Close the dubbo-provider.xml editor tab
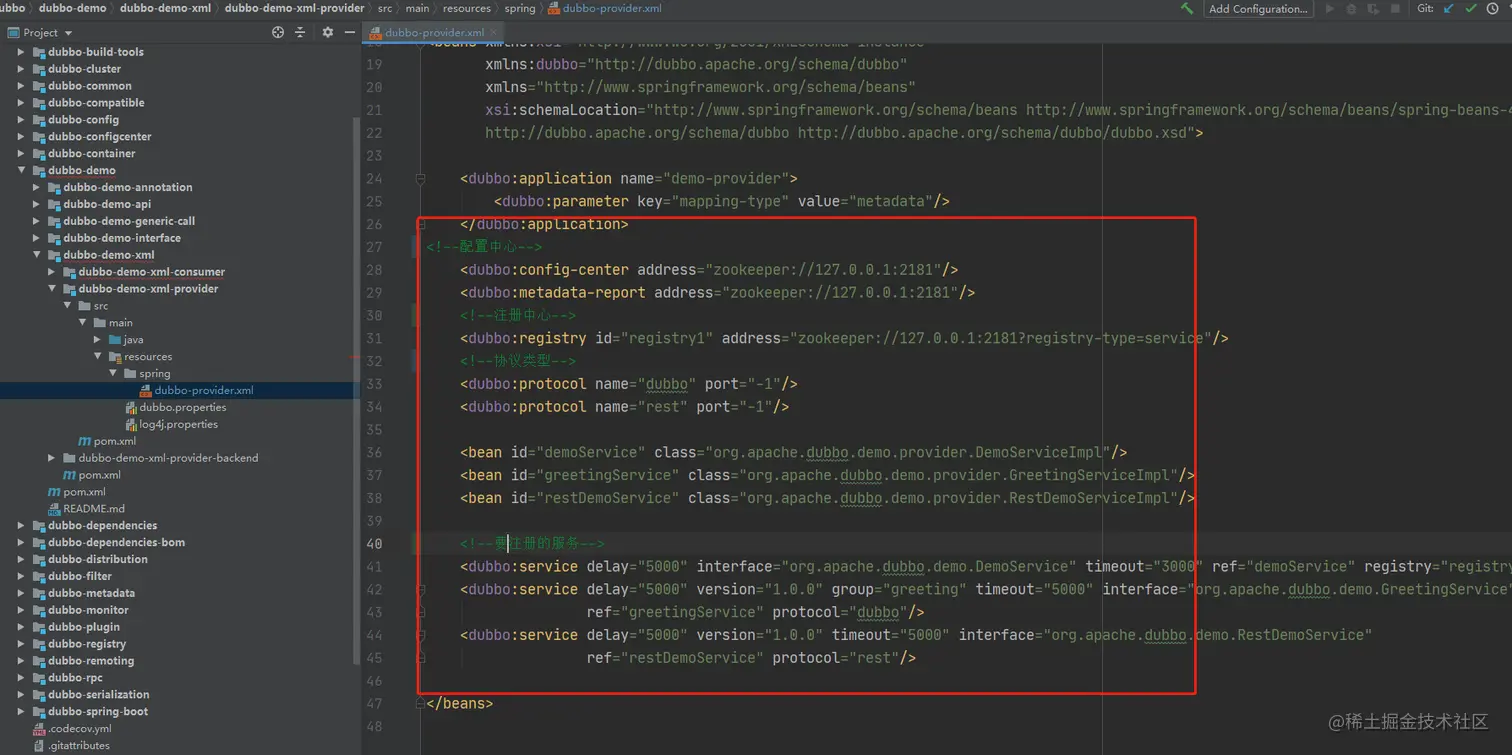The height and width of the screenshot is (755, 1512). coord(494,32)
